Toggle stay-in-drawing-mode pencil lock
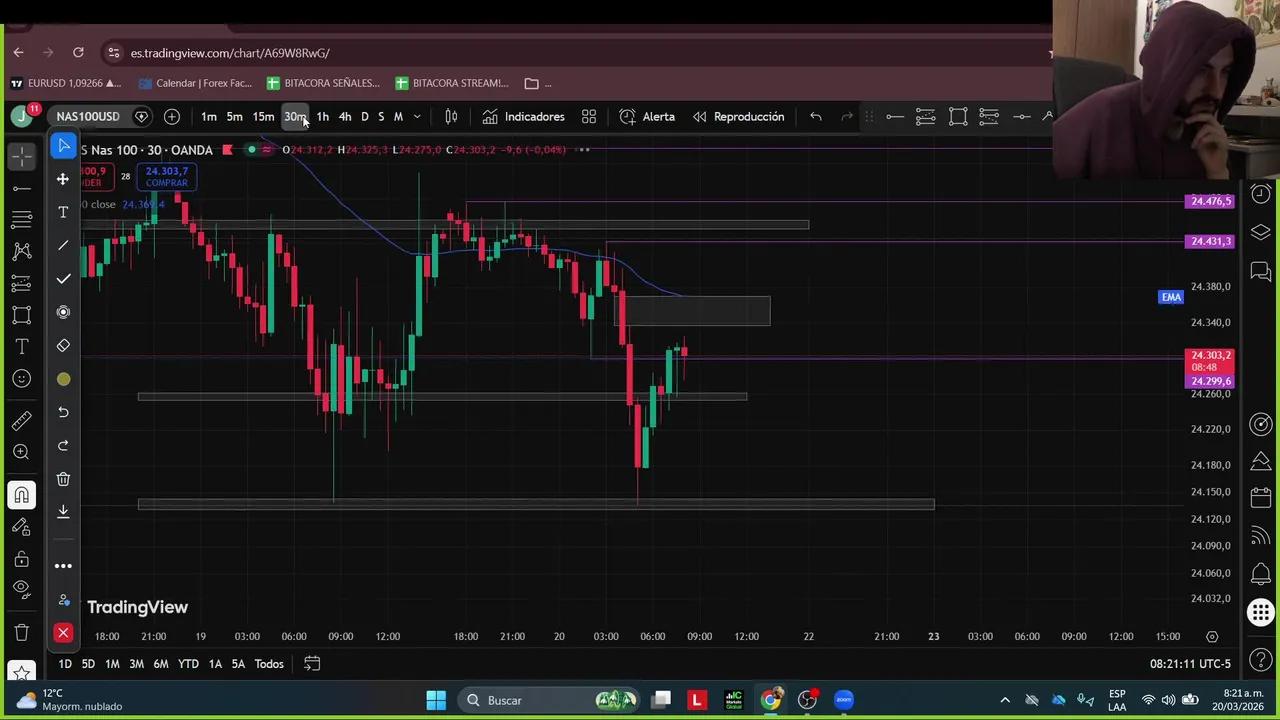The width and height of the screenshot is (1280, 720). [21, 527]
